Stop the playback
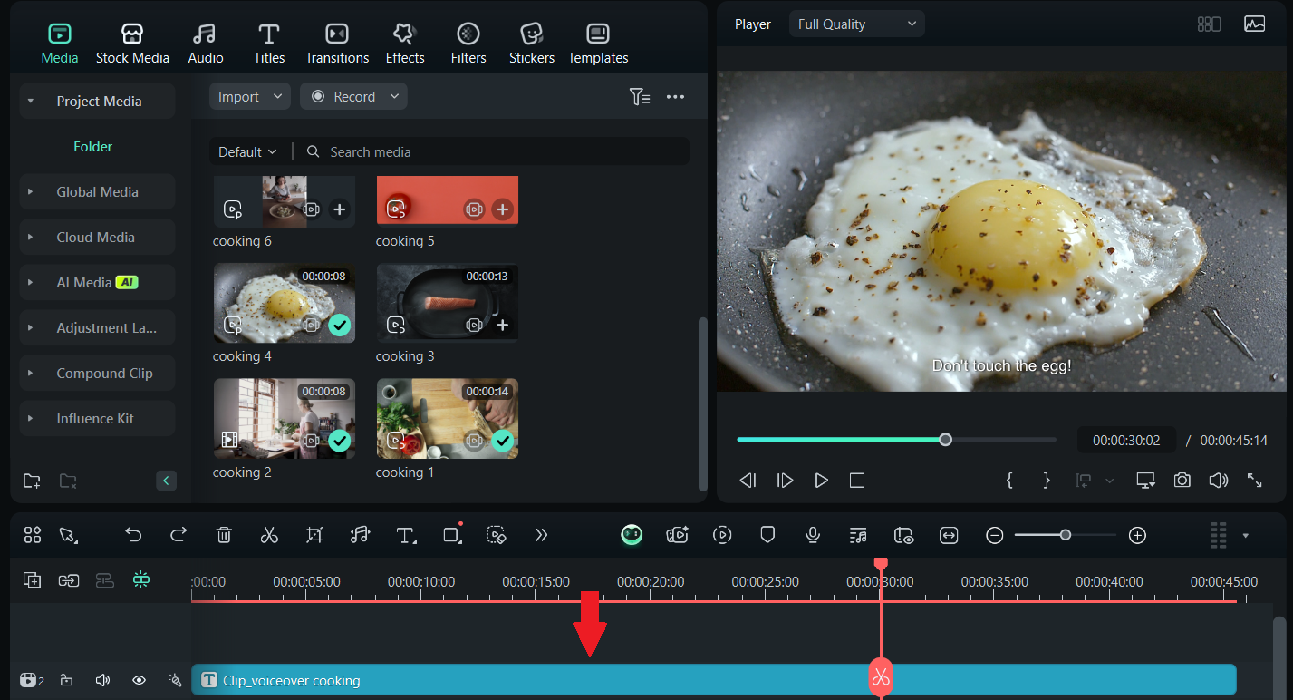The height and width of the screenshot is (700, 1293). pos(857,481)
